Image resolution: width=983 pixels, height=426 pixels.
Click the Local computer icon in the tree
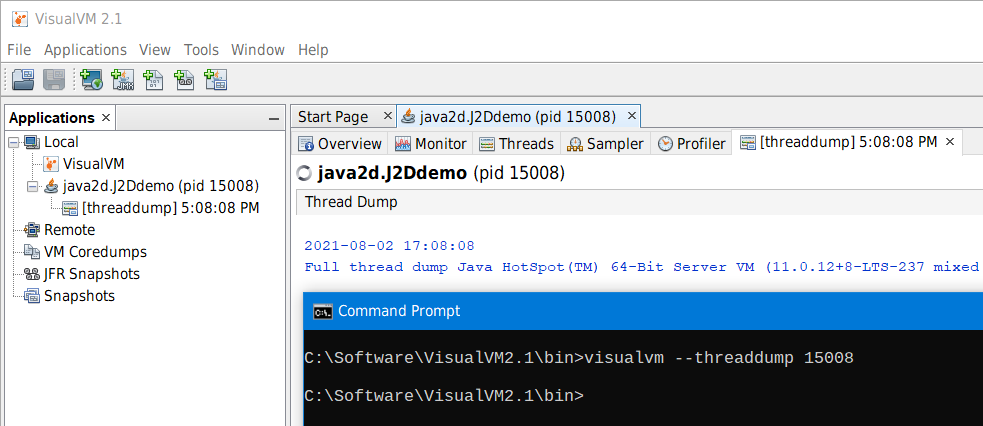(x=32, y=142)
